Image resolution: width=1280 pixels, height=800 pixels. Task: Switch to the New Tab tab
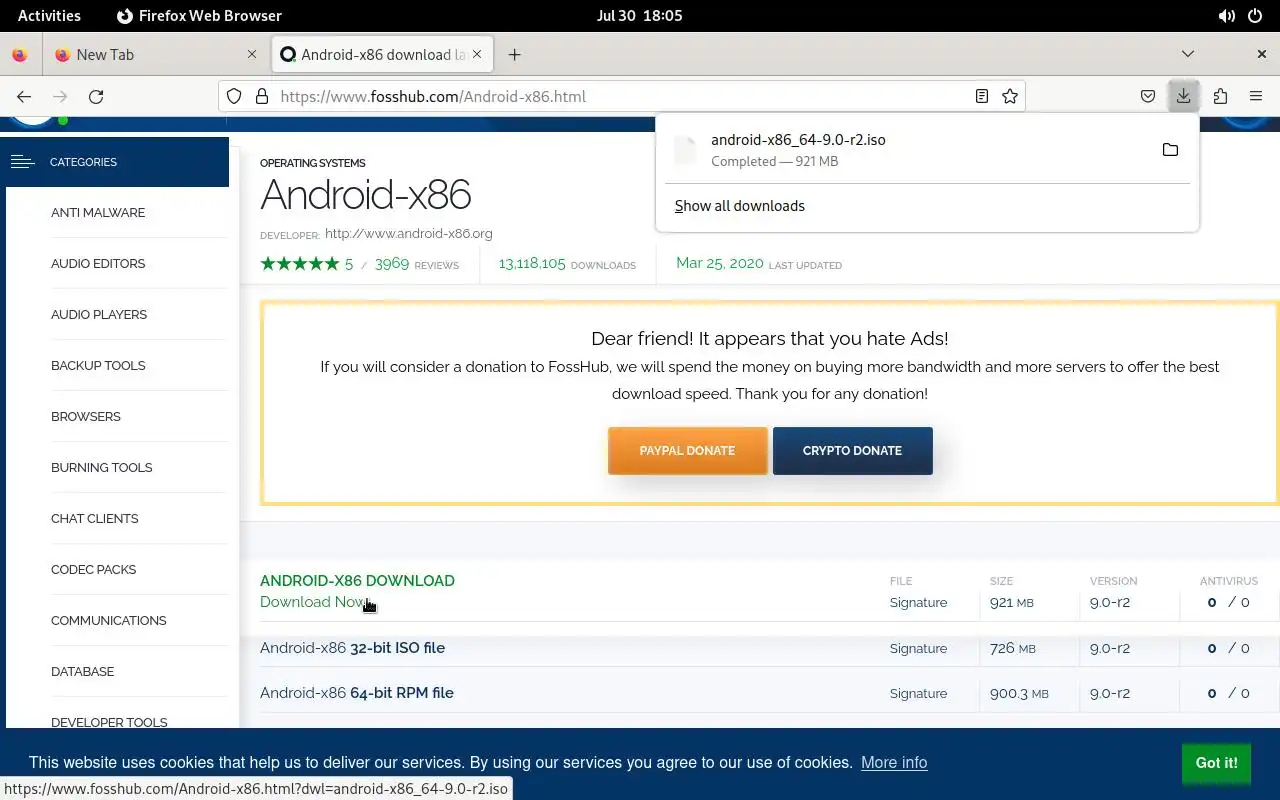[156, 55]
